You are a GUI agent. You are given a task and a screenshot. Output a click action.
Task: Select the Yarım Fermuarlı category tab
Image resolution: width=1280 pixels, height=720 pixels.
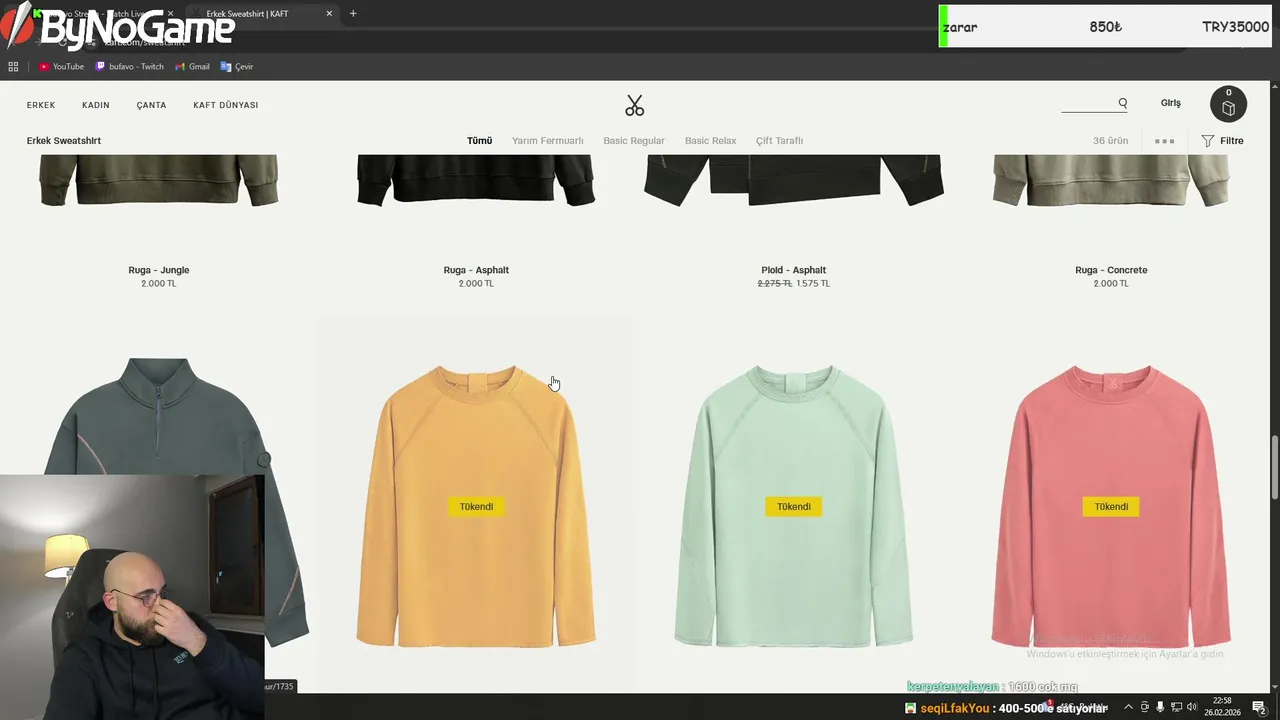(548, 141)
